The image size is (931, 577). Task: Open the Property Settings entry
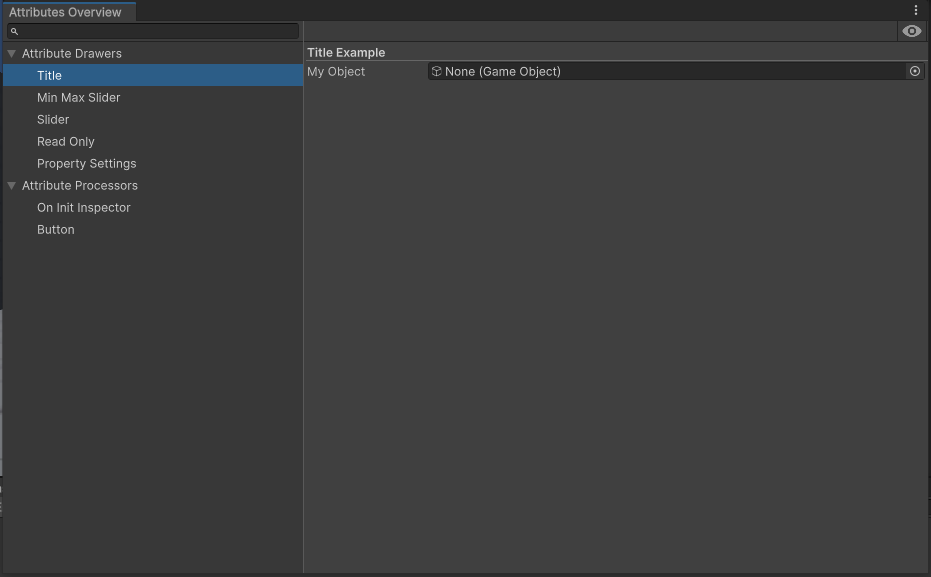[x=86, y=164]
